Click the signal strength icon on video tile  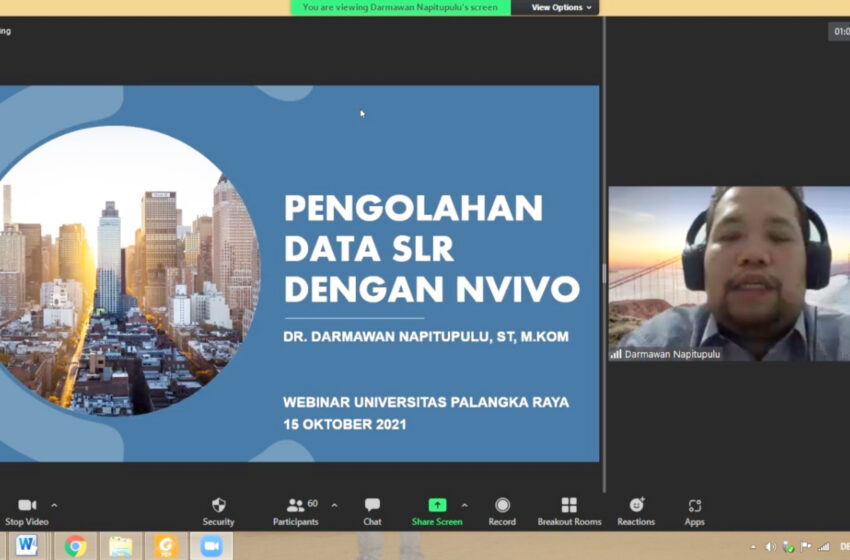pos(615,355)
